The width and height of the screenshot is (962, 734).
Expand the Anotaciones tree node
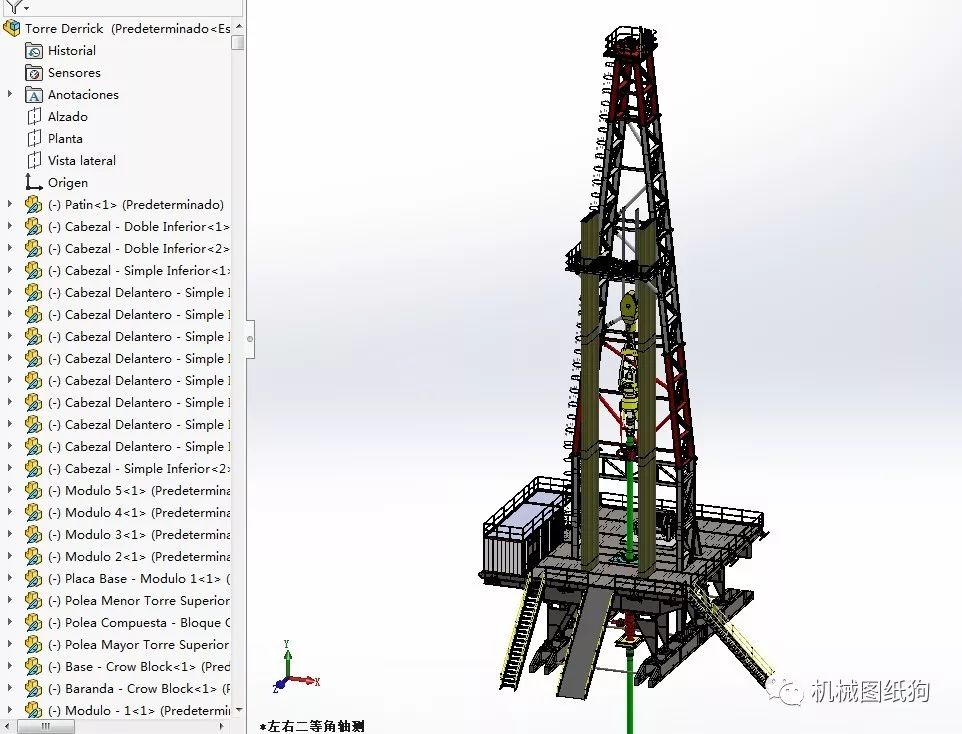(9, 95)
